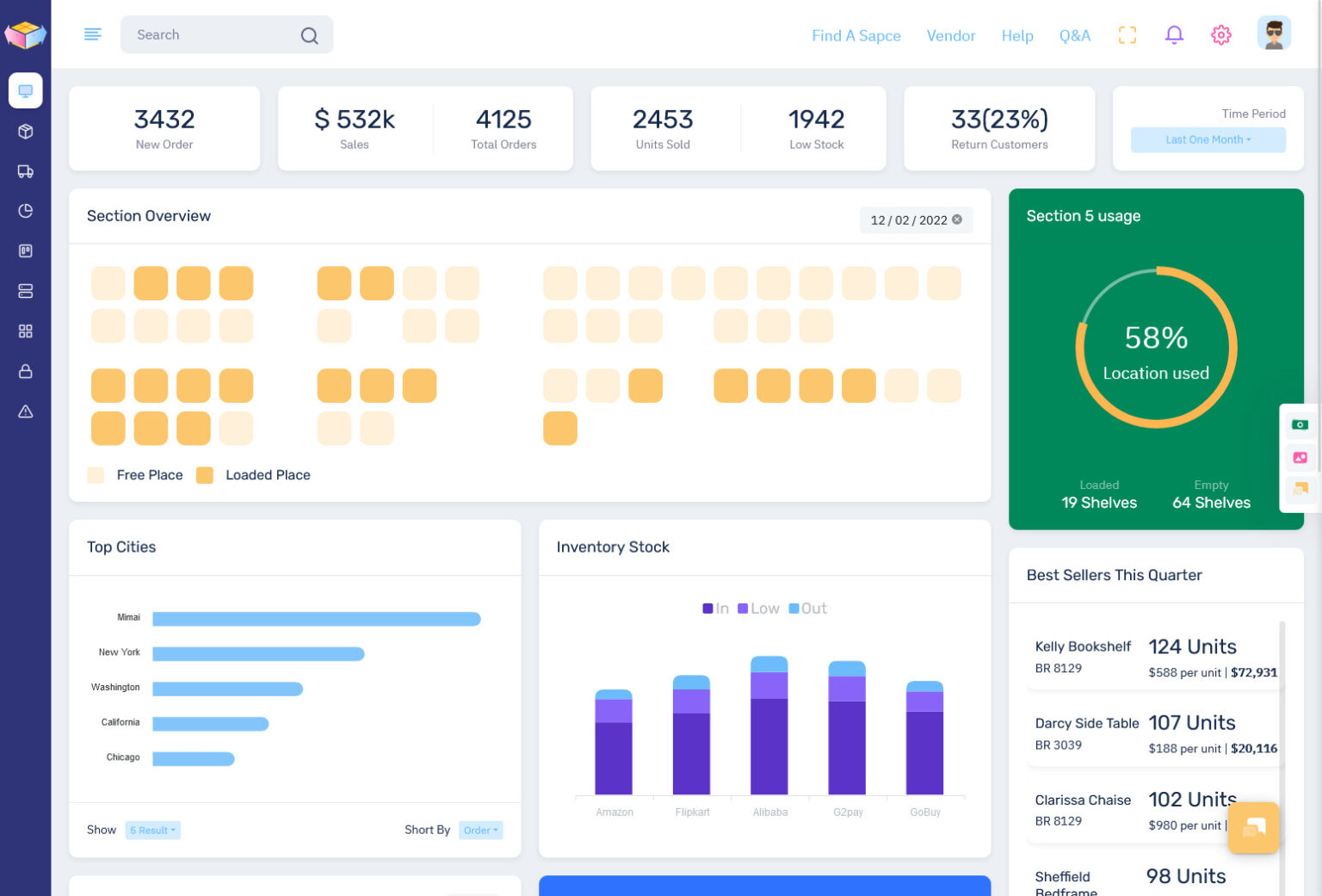Viewport: 1322px width, 896px height.
Task: Click the green money floating icon
Action: click(1300, 424)
